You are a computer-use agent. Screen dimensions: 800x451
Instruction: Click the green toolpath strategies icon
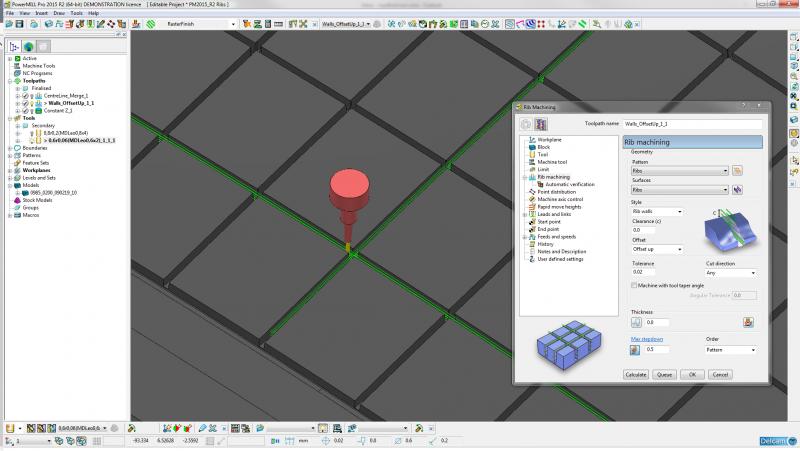pos(151,24)
